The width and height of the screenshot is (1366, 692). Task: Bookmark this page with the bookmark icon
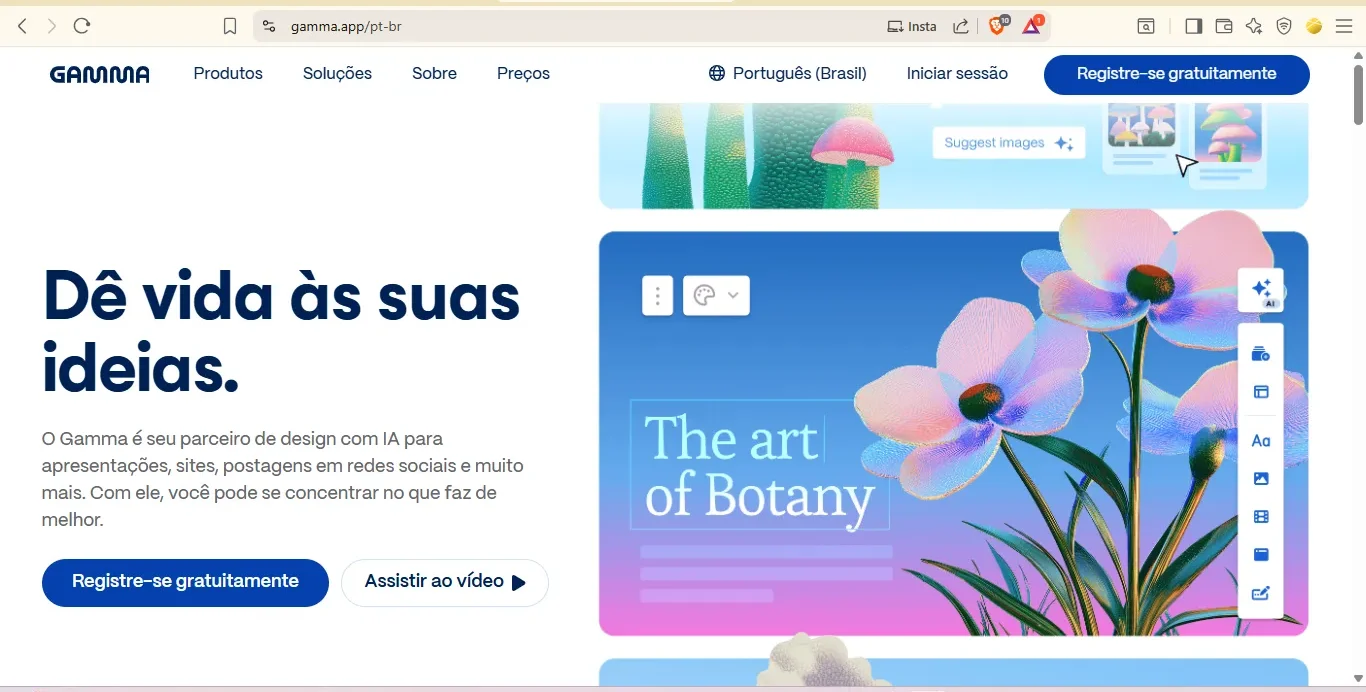230,27
